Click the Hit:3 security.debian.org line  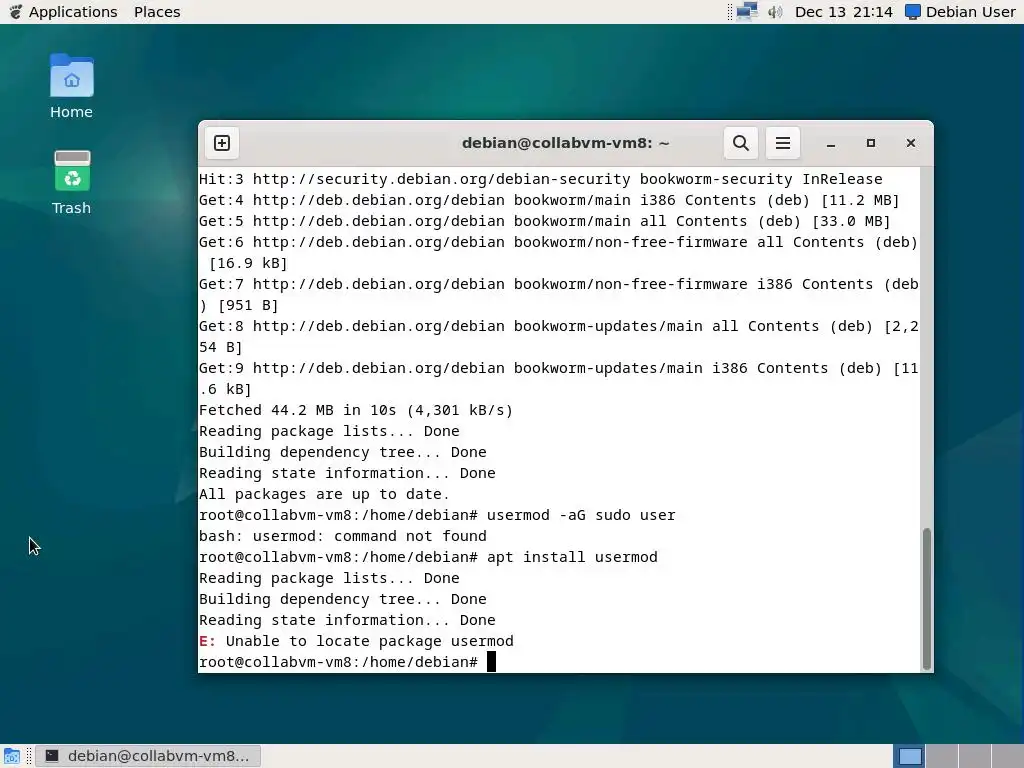tap(541, 179)
